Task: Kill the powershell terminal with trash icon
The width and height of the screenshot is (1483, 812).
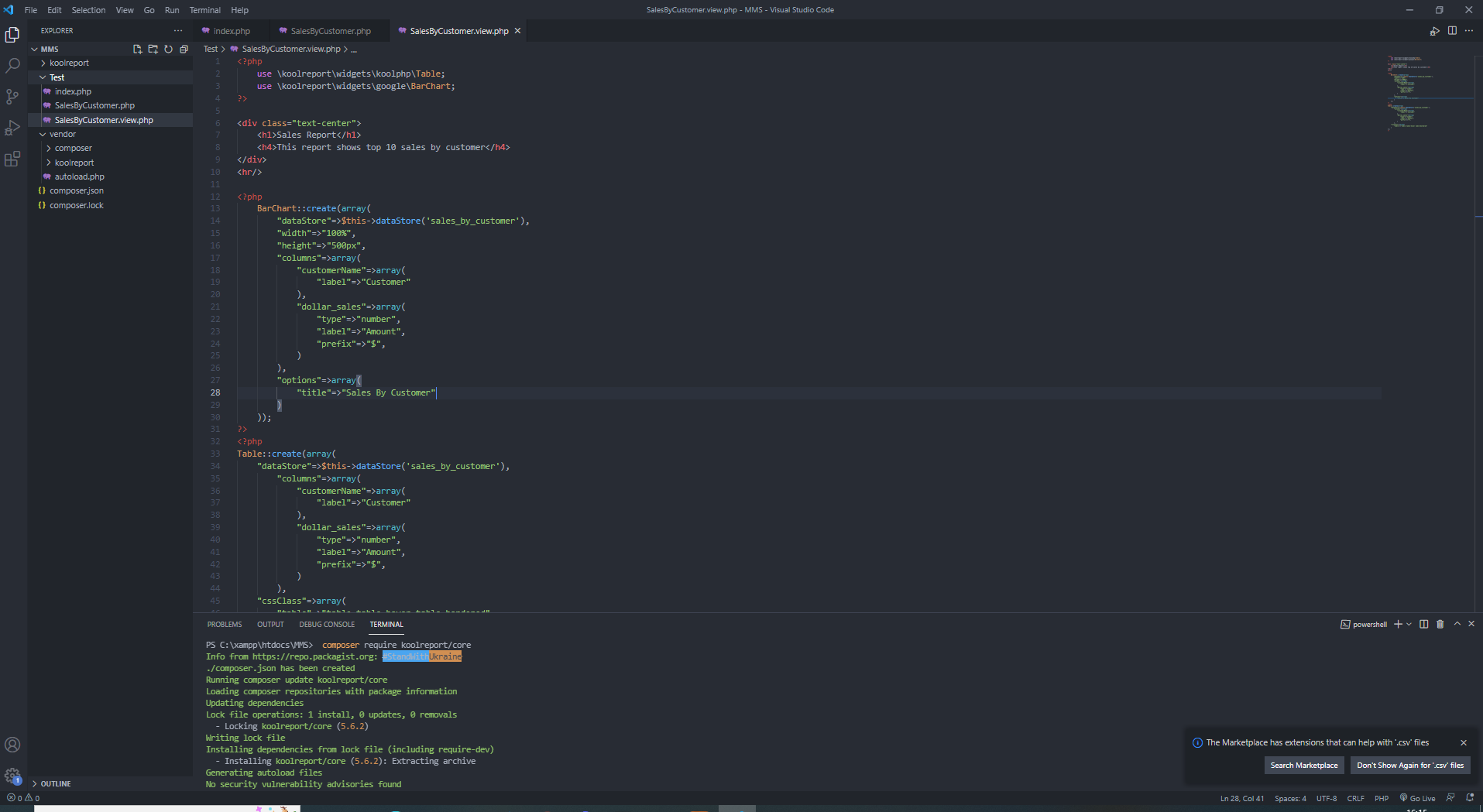Action: tap(1440, 624)
